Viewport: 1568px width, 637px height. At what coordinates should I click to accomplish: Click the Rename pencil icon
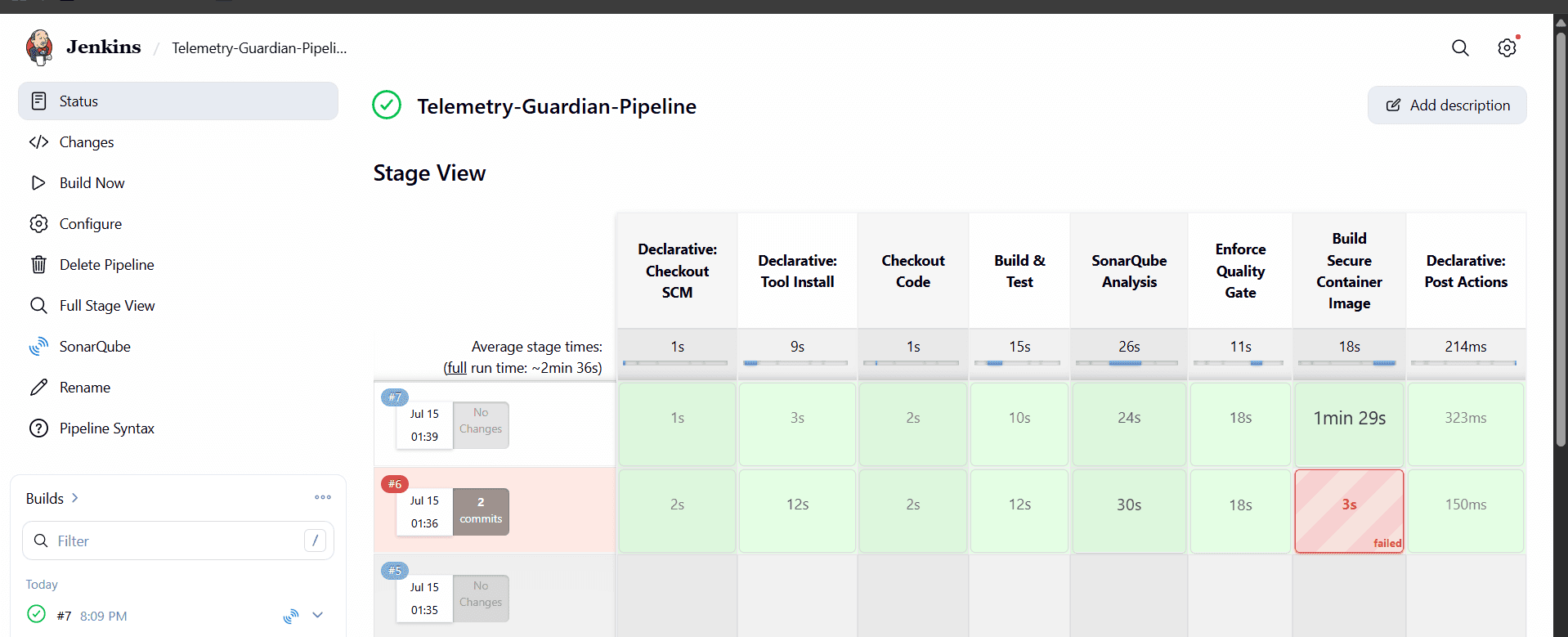pyautogui.click(x=38, y=388)
